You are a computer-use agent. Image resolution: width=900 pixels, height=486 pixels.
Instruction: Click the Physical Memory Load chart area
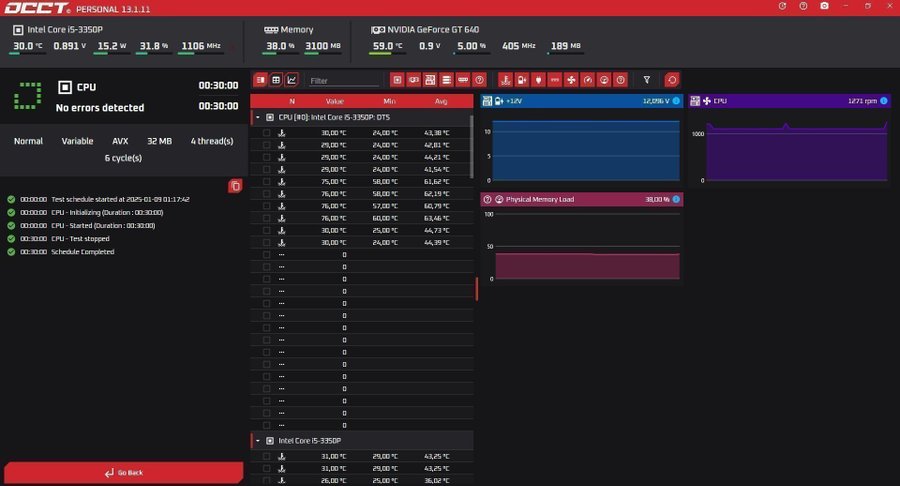[586, 247]
